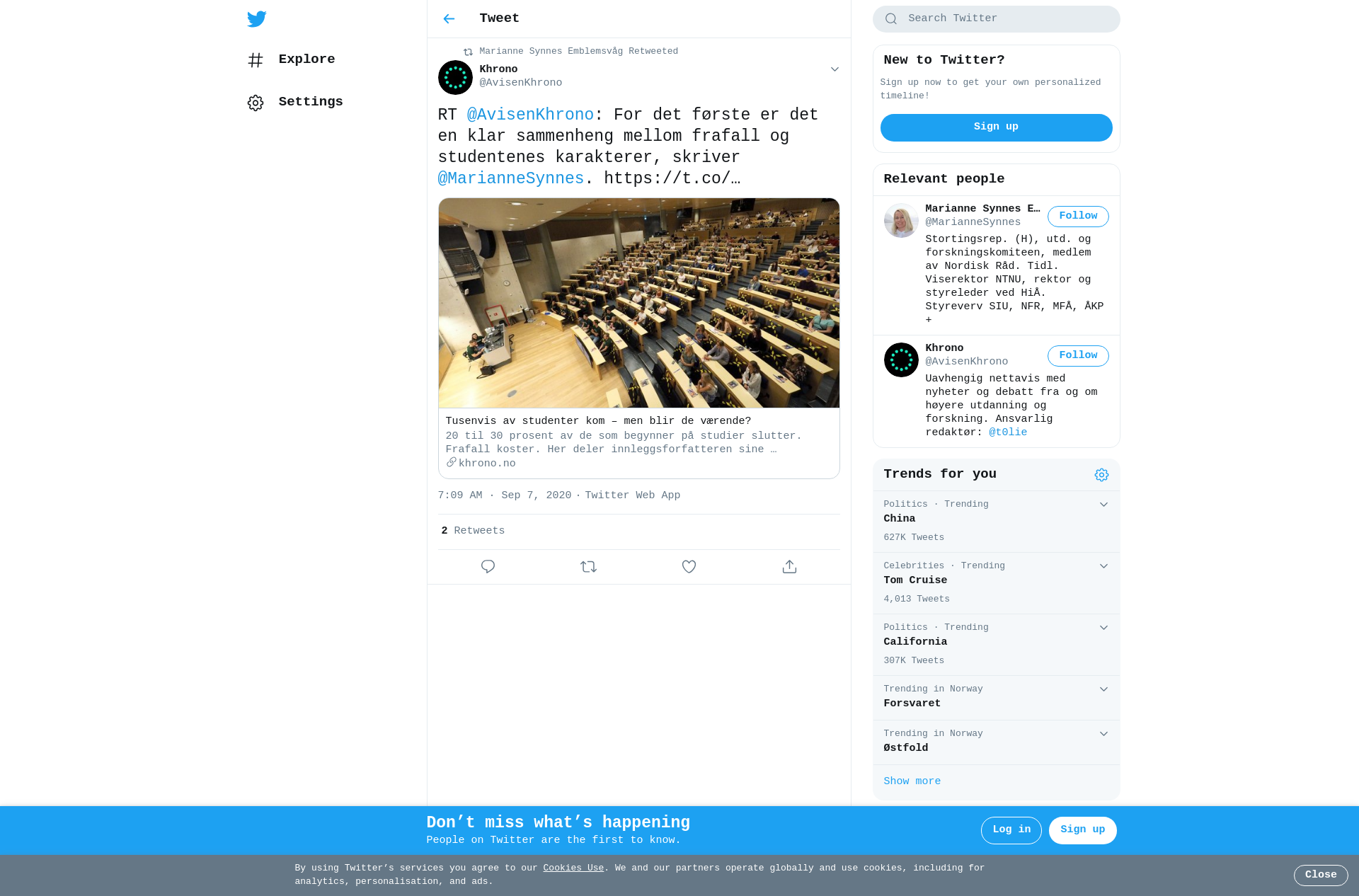
Task: Like the tweet with heart icon
Action: pos(689,567)
